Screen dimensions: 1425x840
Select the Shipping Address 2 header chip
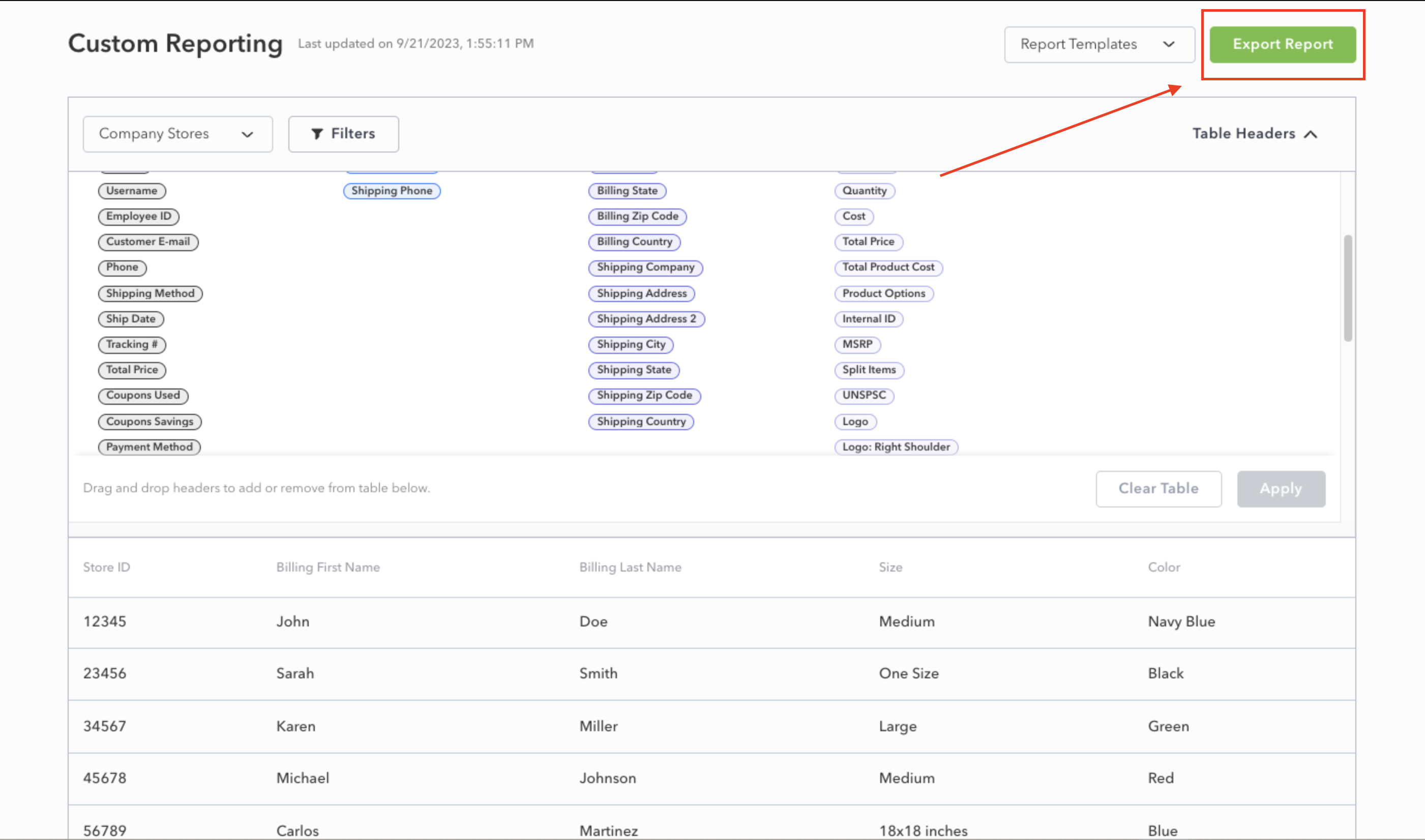pos(646,319)
